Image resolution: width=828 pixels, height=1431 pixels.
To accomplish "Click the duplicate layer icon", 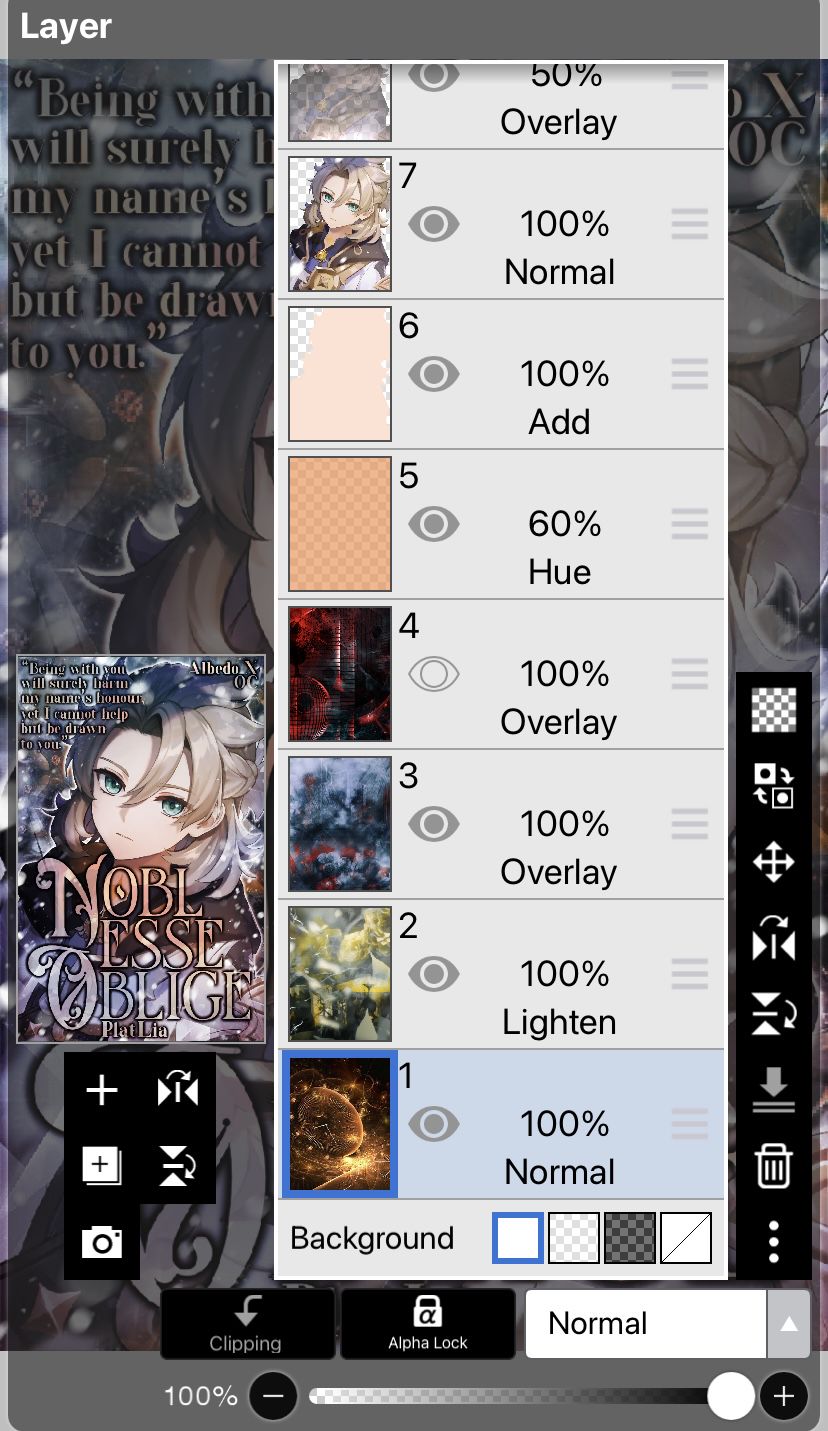I will (102, 1166).
